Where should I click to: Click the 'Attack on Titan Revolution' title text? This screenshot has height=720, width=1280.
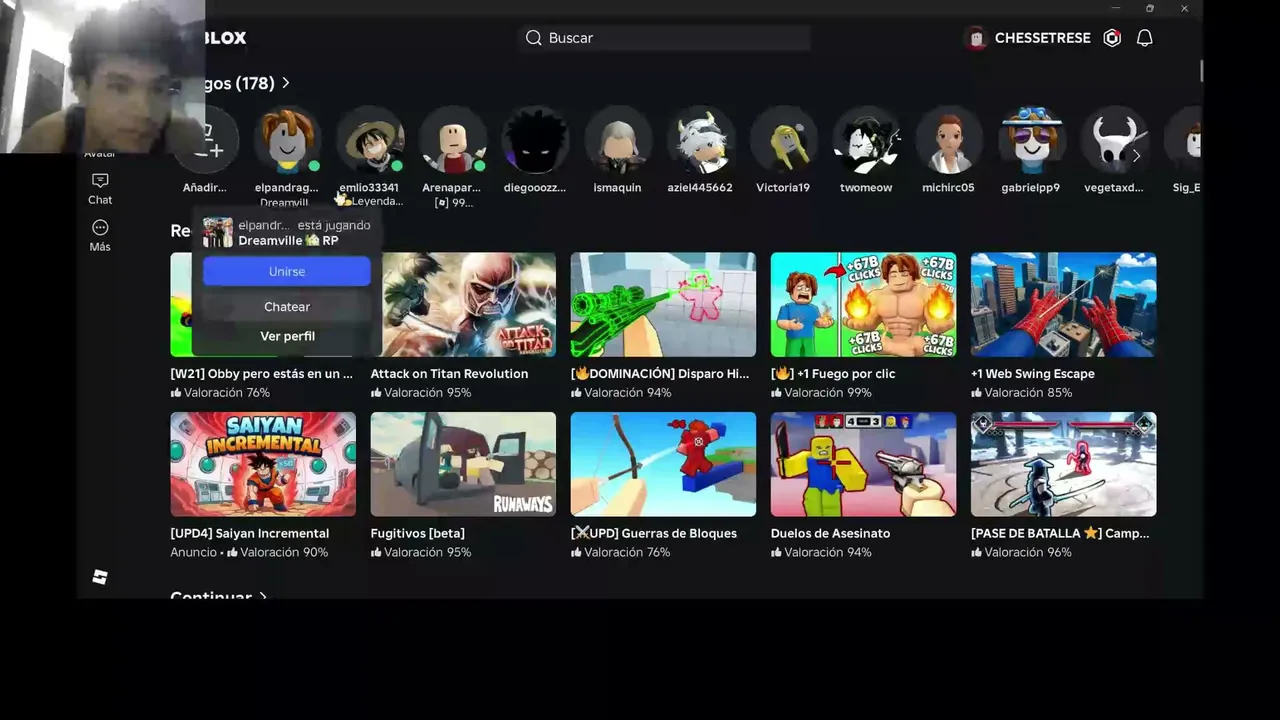point(449,374)
